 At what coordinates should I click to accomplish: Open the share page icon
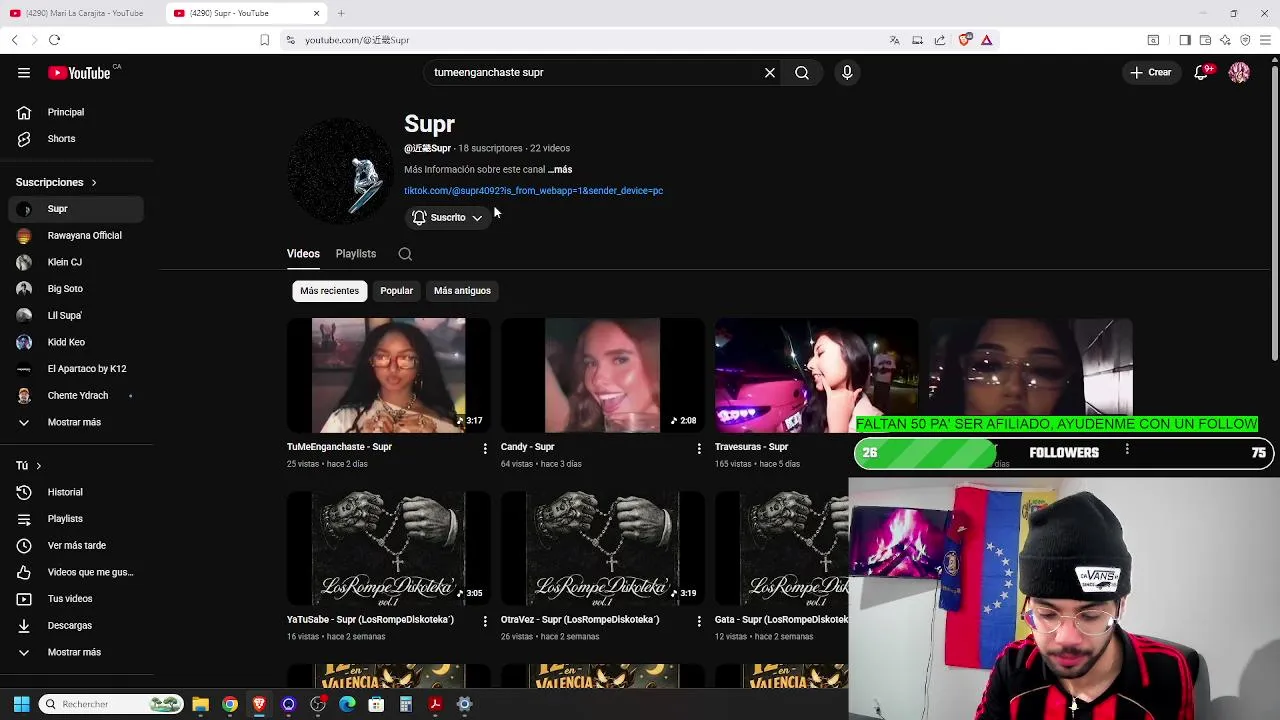click(940, 40)
